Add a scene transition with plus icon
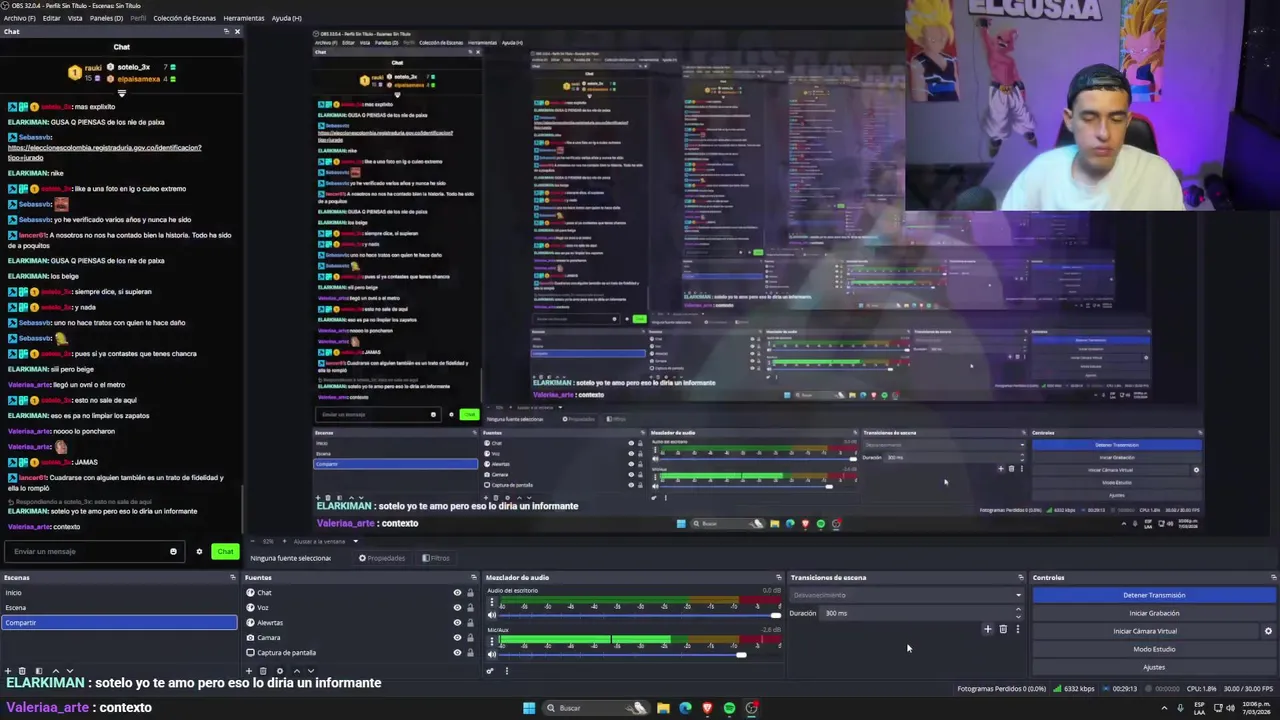Screen dimensions: 1280x720 (x=987, y=629)
